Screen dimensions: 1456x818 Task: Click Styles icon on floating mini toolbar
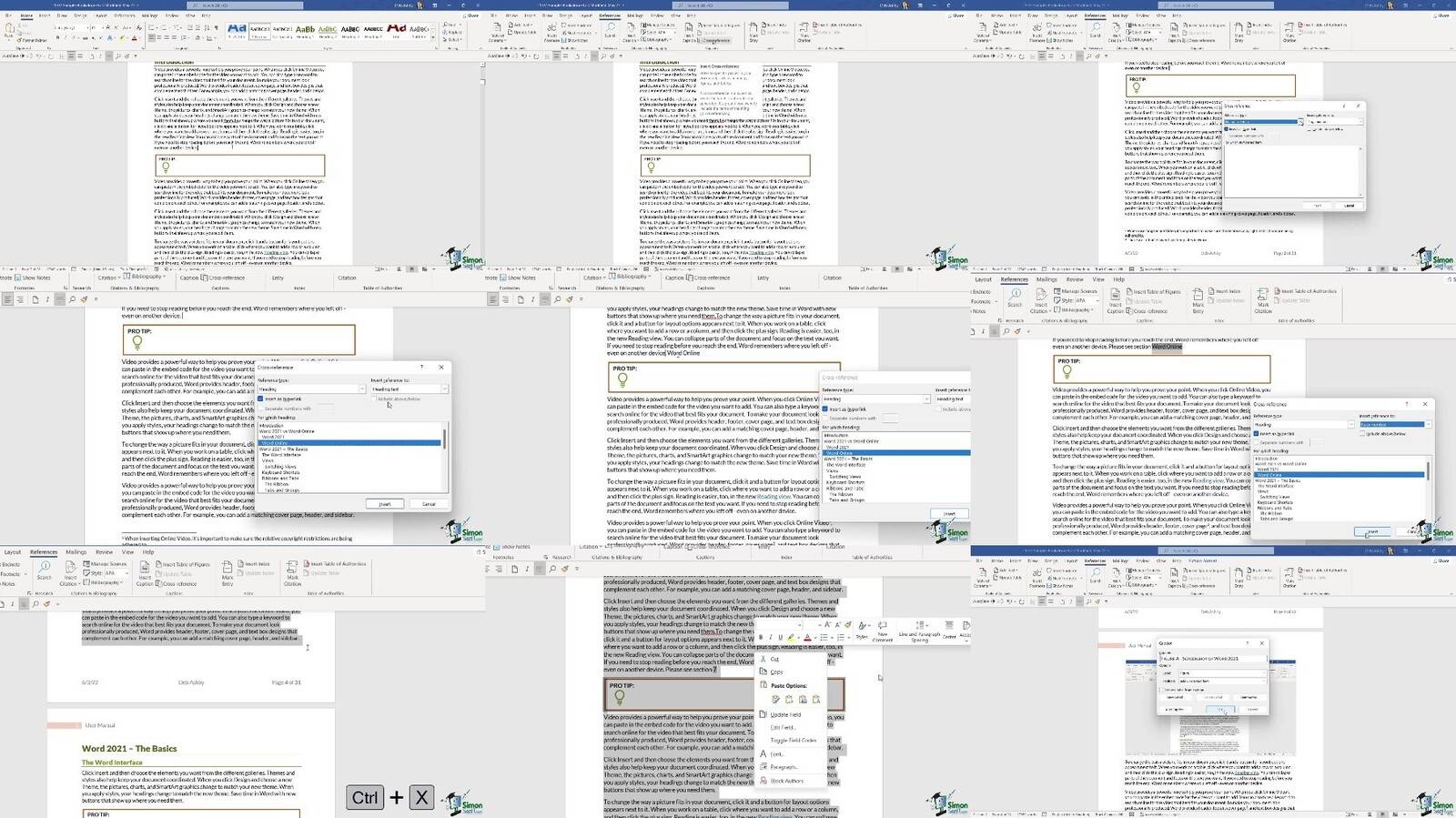tap(861, 630)
